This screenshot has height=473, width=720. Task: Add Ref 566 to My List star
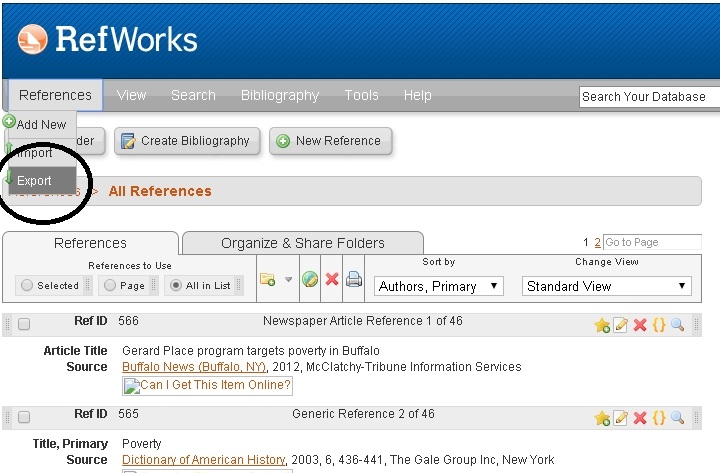602,325
